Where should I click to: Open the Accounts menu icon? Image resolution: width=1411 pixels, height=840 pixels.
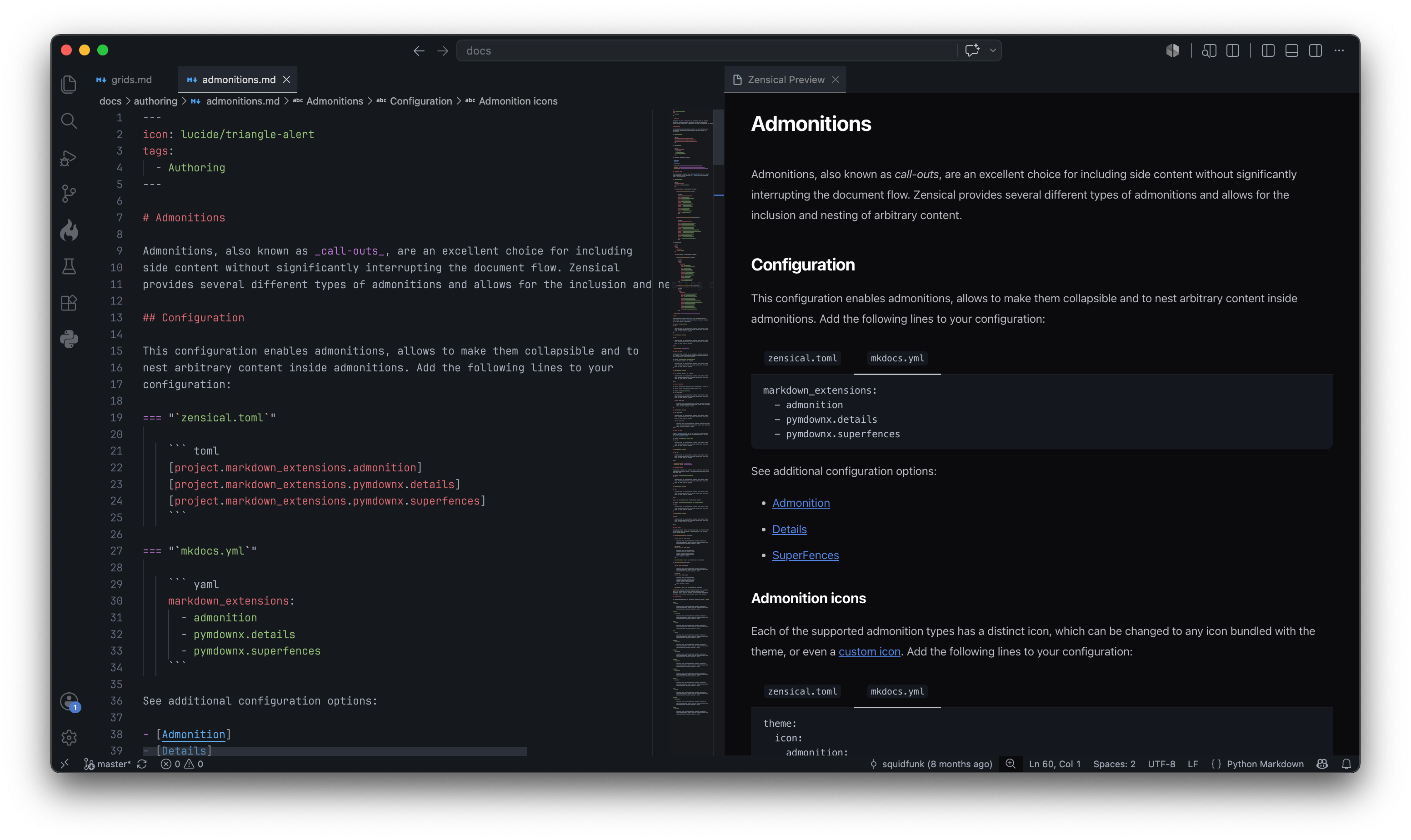click(70, 702)
